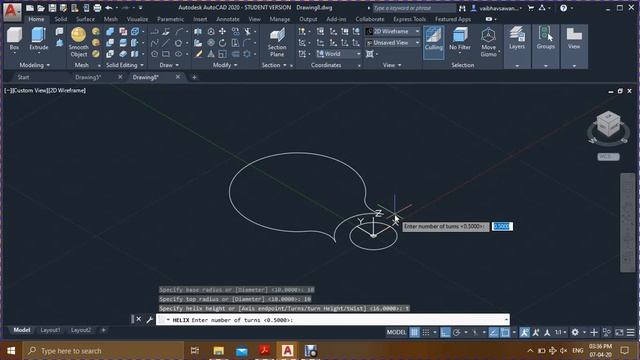Click the Plot printer icon

97,8
